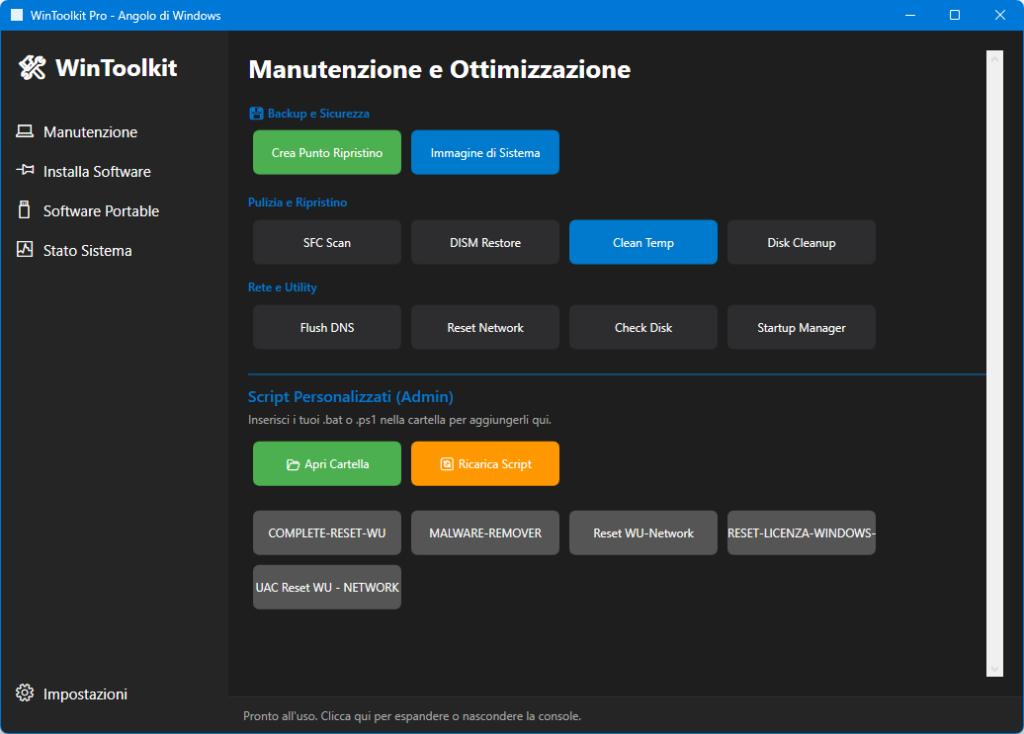Click the USB icon beside Software Portable
Screen dimensions: 1024x734
24,210
